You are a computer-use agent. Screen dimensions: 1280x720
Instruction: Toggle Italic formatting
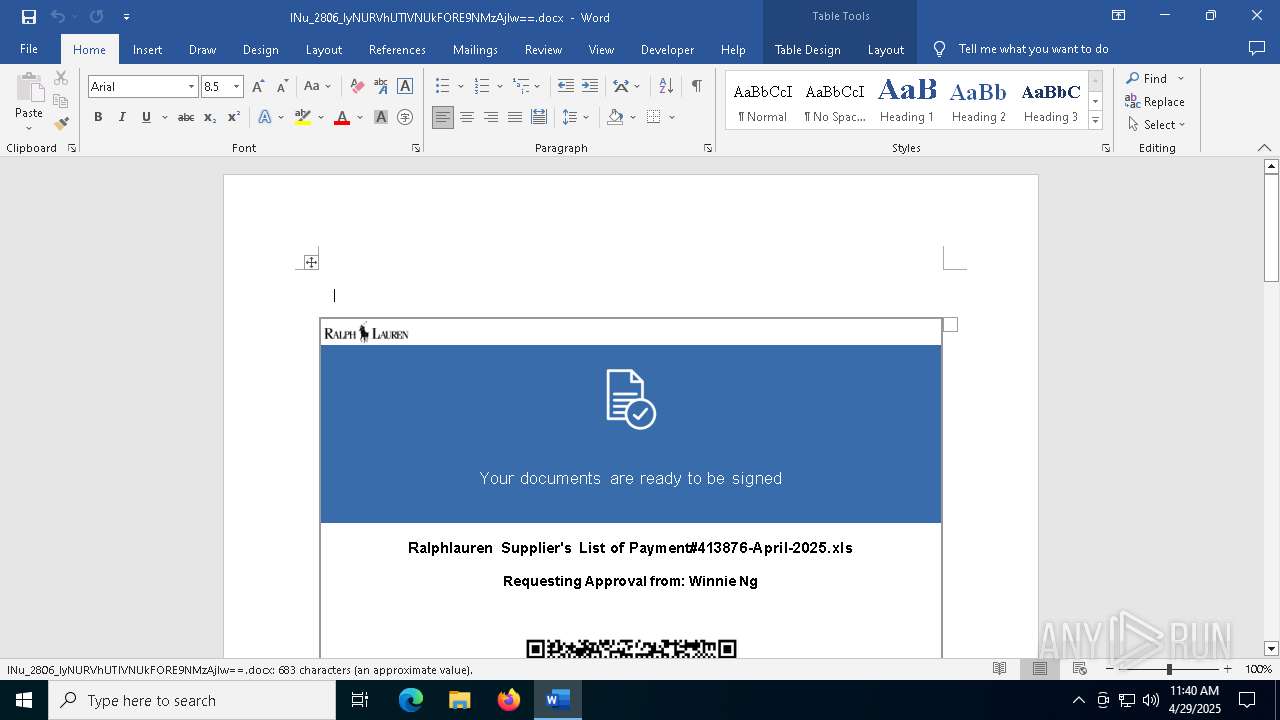122,117
